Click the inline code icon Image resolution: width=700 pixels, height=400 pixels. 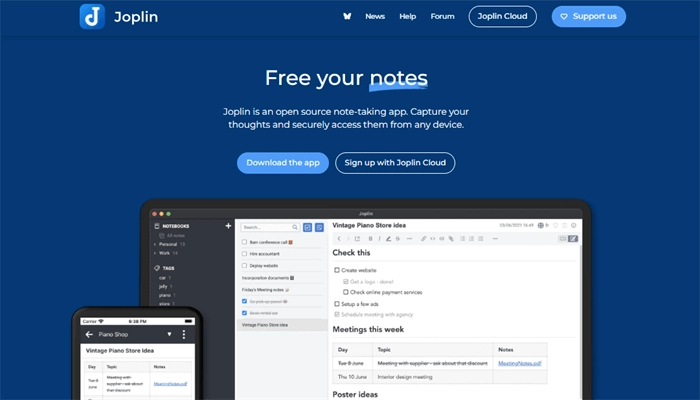tap(433, 239)
